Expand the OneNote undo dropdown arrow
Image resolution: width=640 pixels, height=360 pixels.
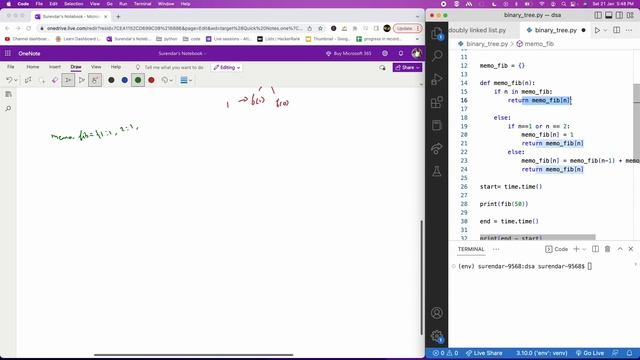[16, 80]
